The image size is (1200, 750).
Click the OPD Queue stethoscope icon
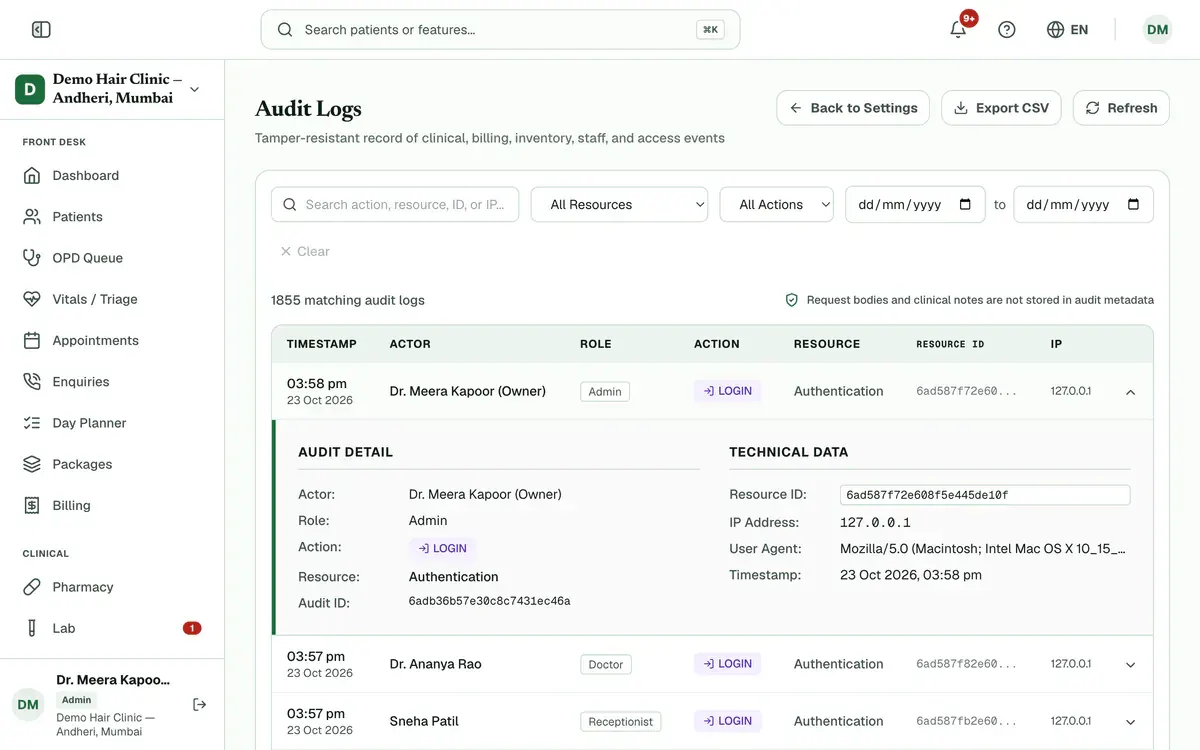[32, 258]
